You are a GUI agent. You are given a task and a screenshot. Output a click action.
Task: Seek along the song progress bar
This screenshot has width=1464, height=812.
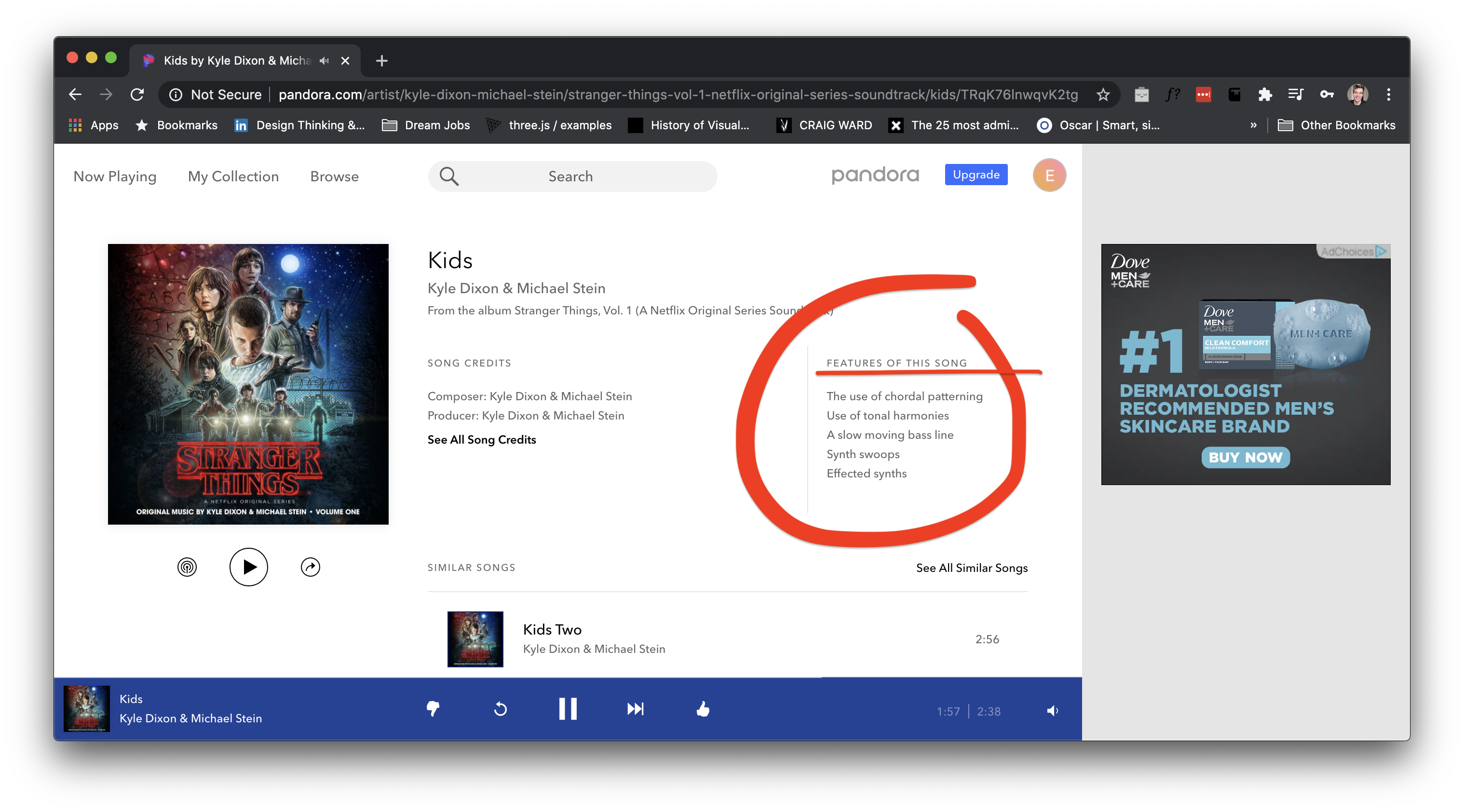coord(568,677)
